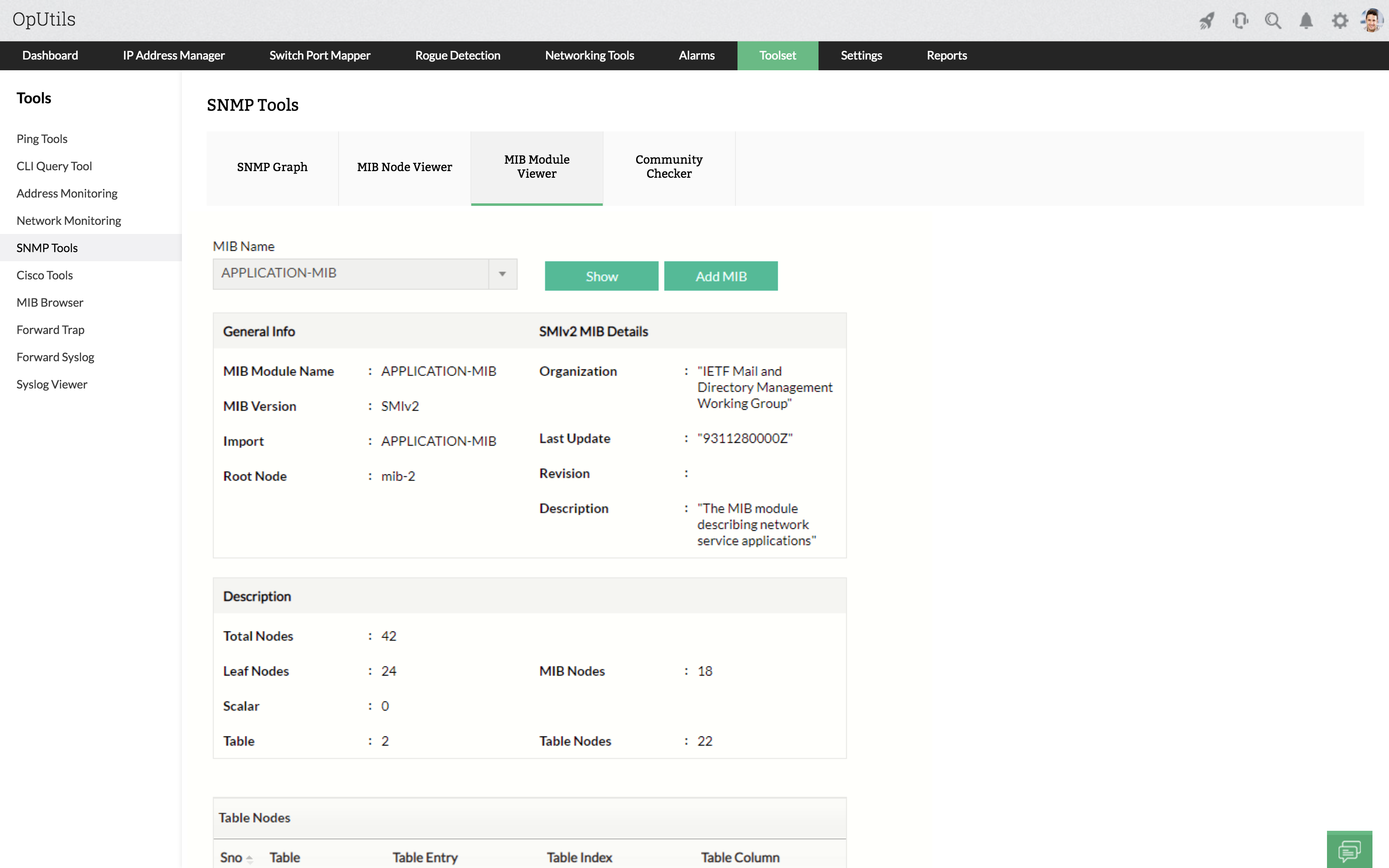This screenshot has height=868, width=1389.
Task: Open the user profile avatar
Action: [1372, 20]
